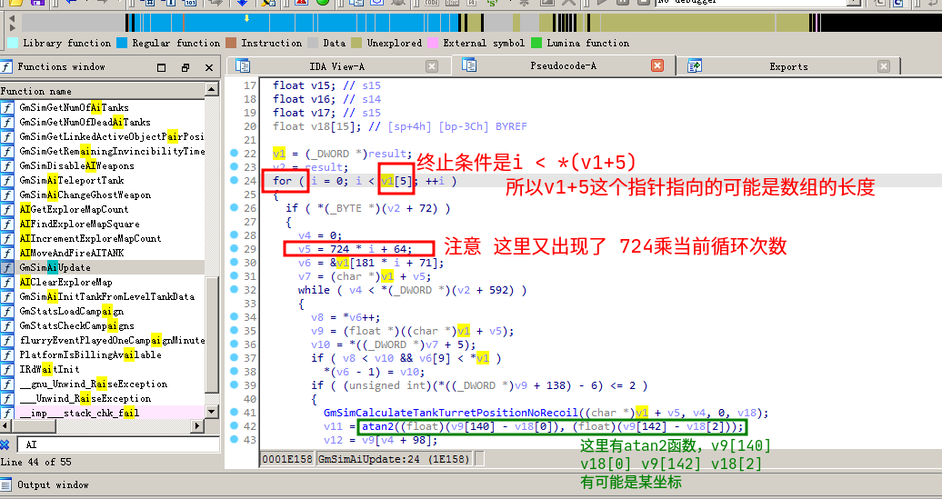Image resolution: width=942 pixels, height=499 pixels.
Task: Click icon beside PlatformIsBillingAvailable function
Action: pyautogui.click(x=7, y=355)
